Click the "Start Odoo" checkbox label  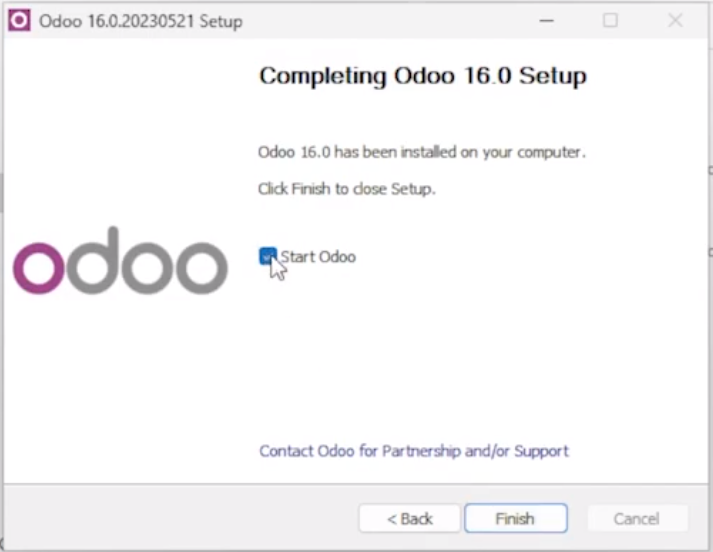tap(318, 257)
